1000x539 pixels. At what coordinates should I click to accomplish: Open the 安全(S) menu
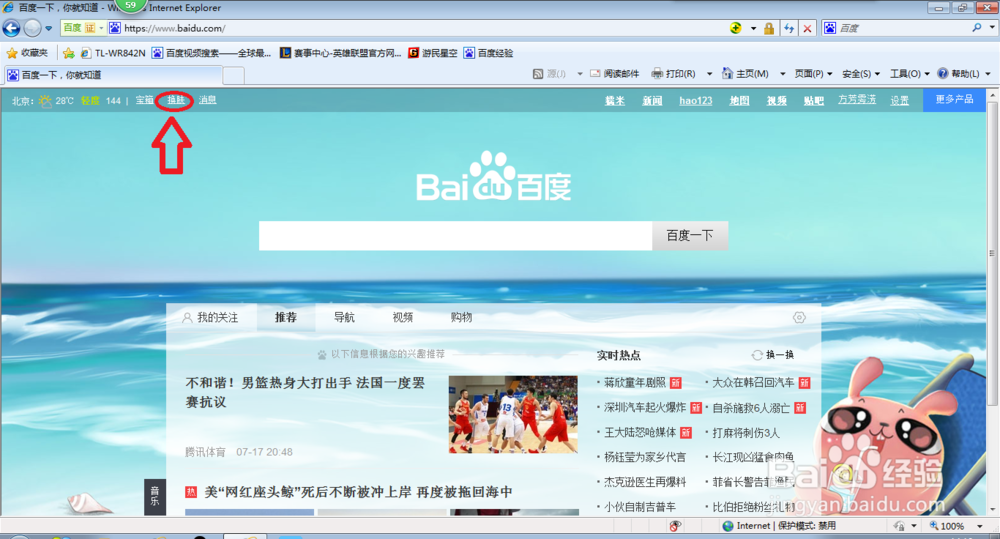tap(861, 74)
